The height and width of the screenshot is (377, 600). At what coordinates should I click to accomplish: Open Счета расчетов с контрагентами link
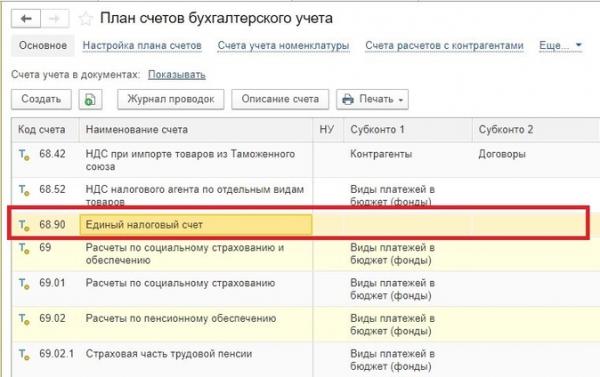pyautogui.click(x=444, y=46)
